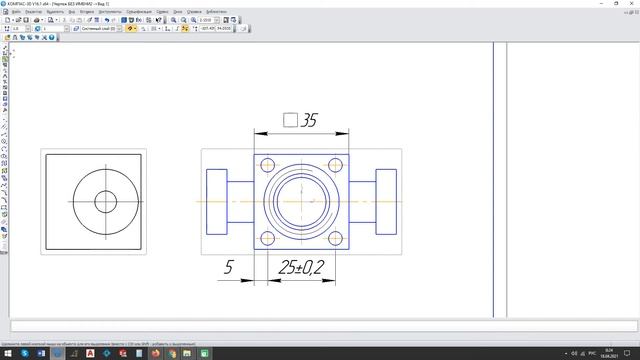Click the РУС language indicator
The width and height of the screenshot is (640, 360).
click(592, 353)
